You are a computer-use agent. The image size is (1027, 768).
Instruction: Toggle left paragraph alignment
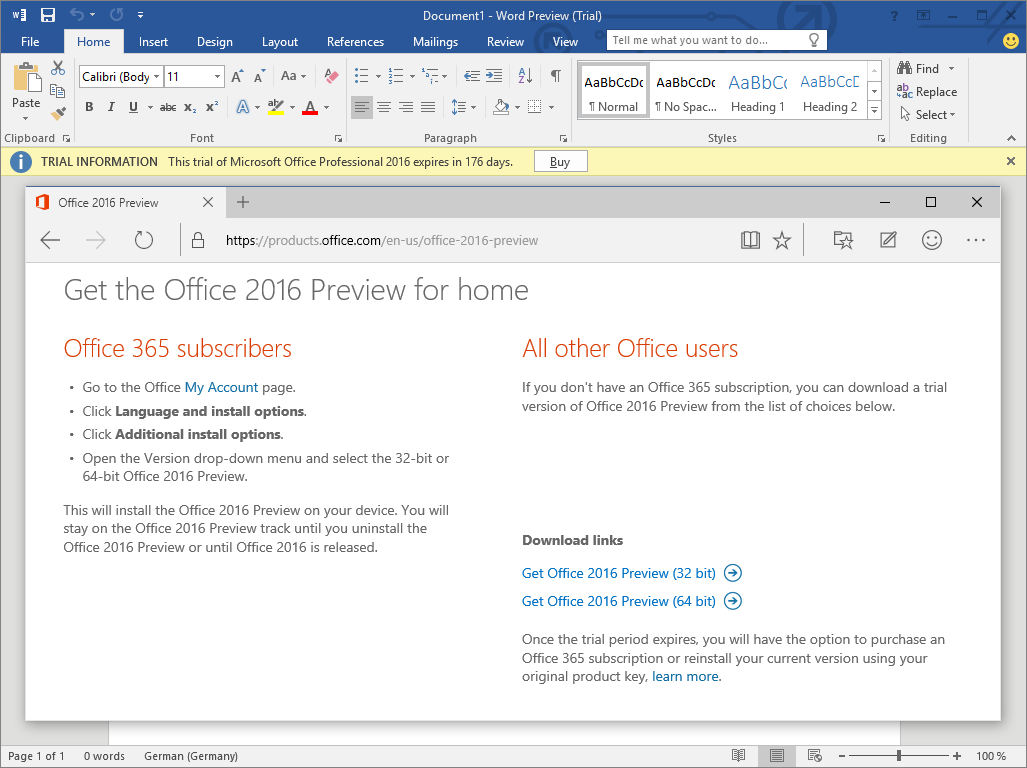[362, 107]
